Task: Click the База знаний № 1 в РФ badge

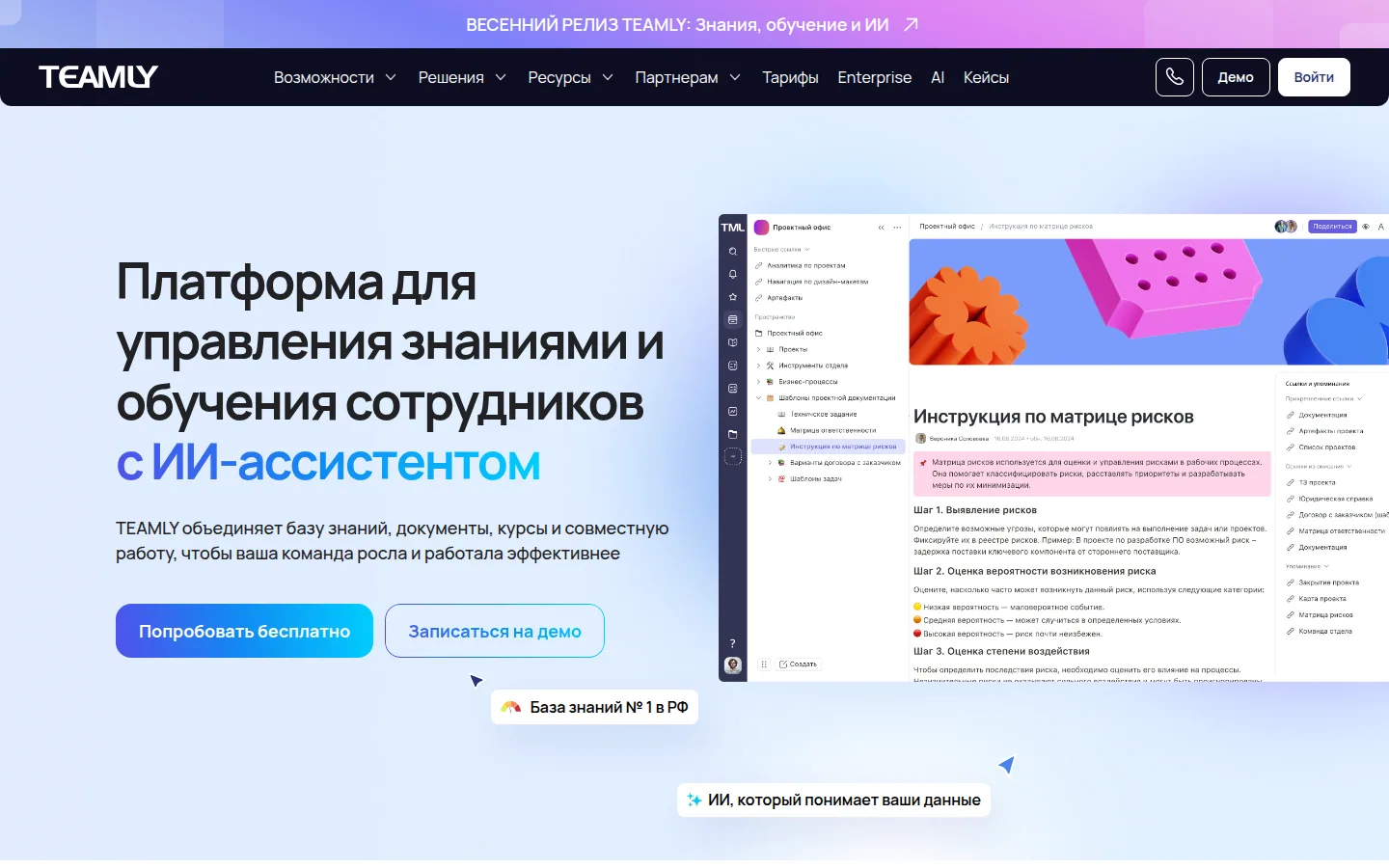Action: [x=594, y=707]
